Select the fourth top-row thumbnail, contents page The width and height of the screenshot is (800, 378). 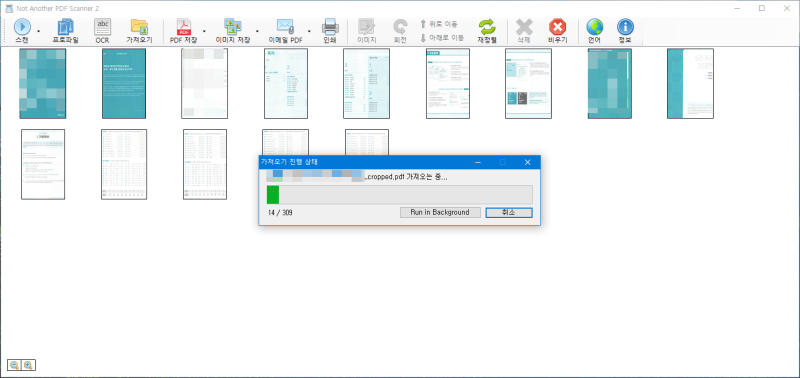[286, 84]
